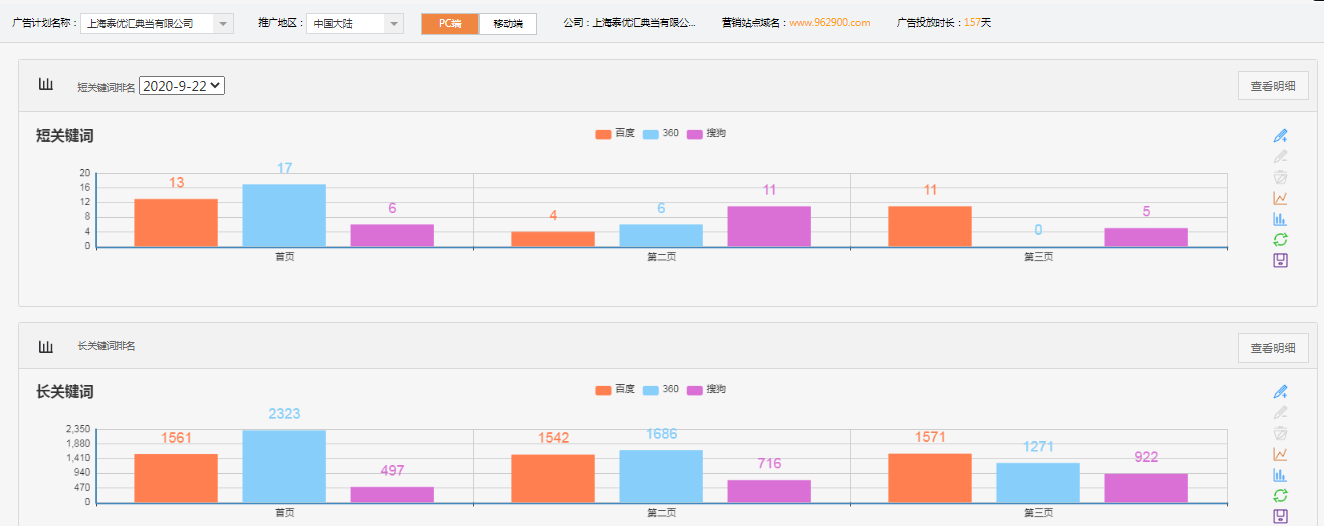Viewport: 1324px width, 526px height.
Task: Click the line chart switch icon in short keyword chart
Action: coord(1280,198)
